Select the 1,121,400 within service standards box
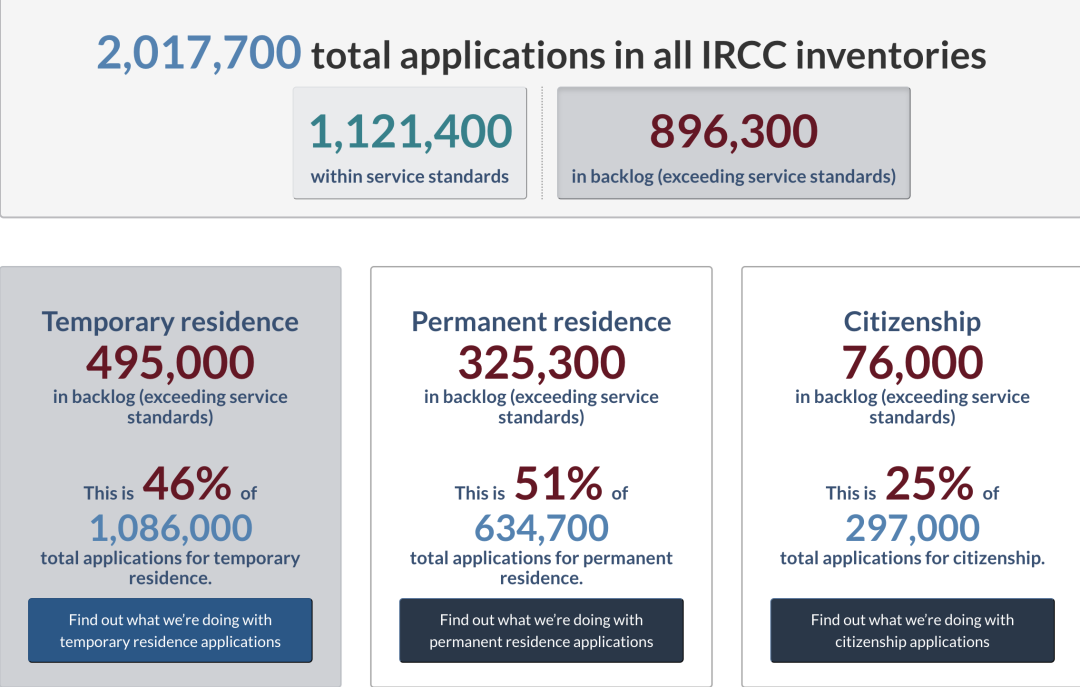Image resolution: width=1080 pixels, height=687 pixels. pos(410,143)
